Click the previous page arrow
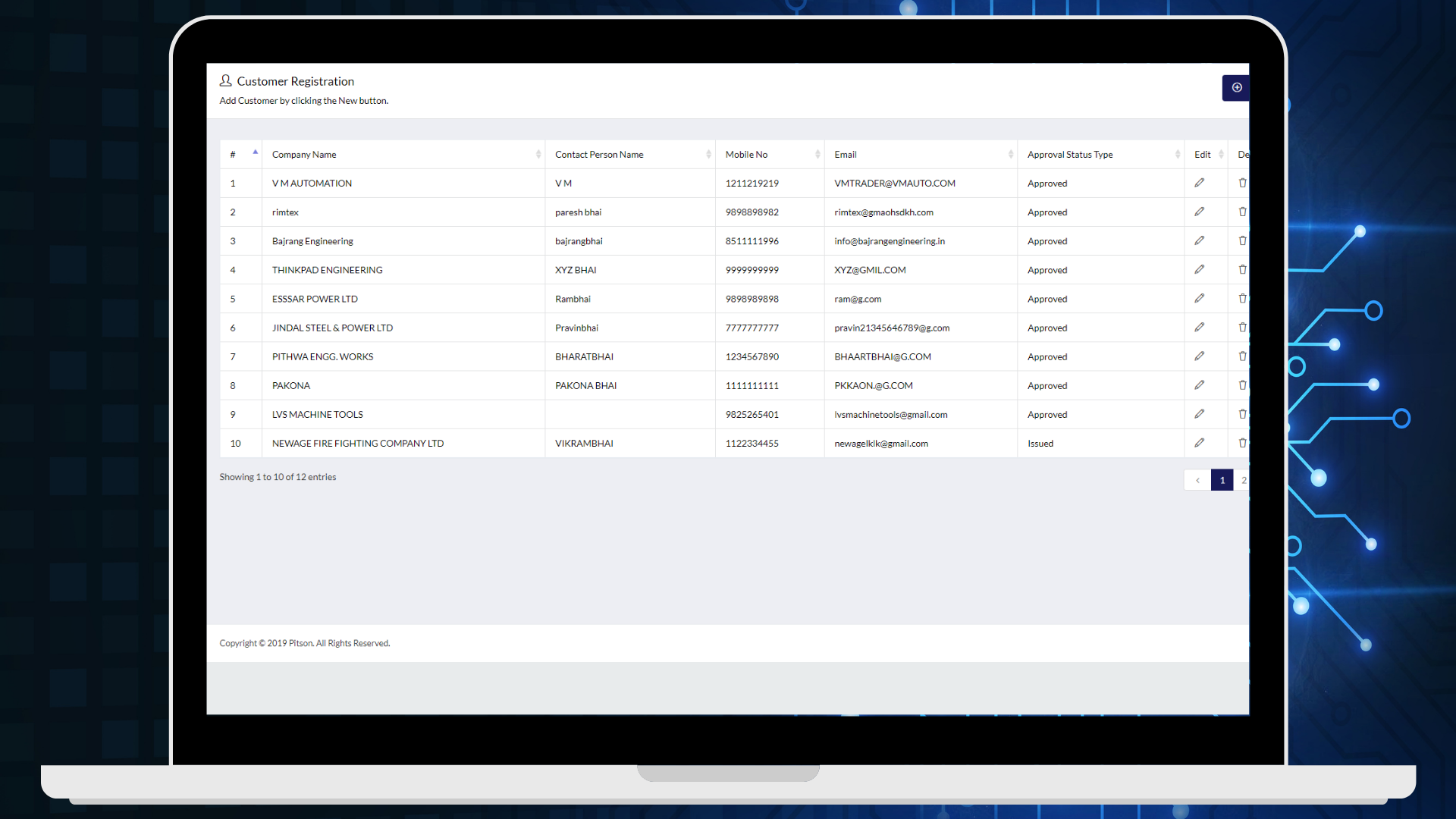Screen dimensions: 1456x819 [x=1197, y=480]
